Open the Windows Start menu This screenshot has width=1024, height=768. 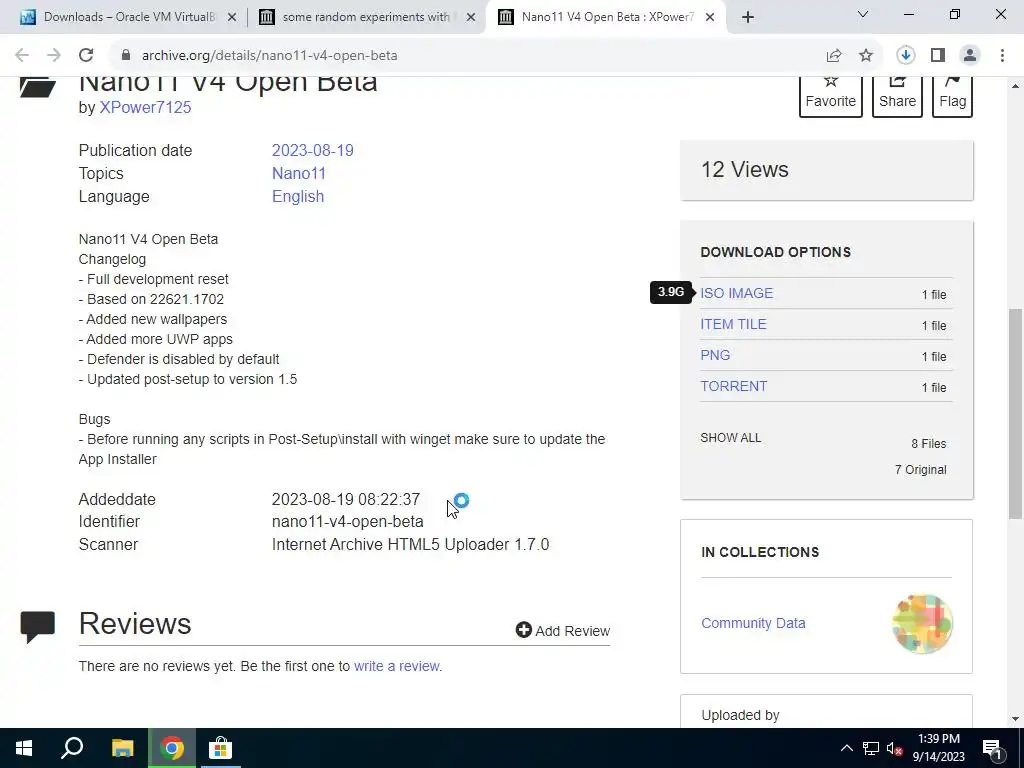point(24,748)
